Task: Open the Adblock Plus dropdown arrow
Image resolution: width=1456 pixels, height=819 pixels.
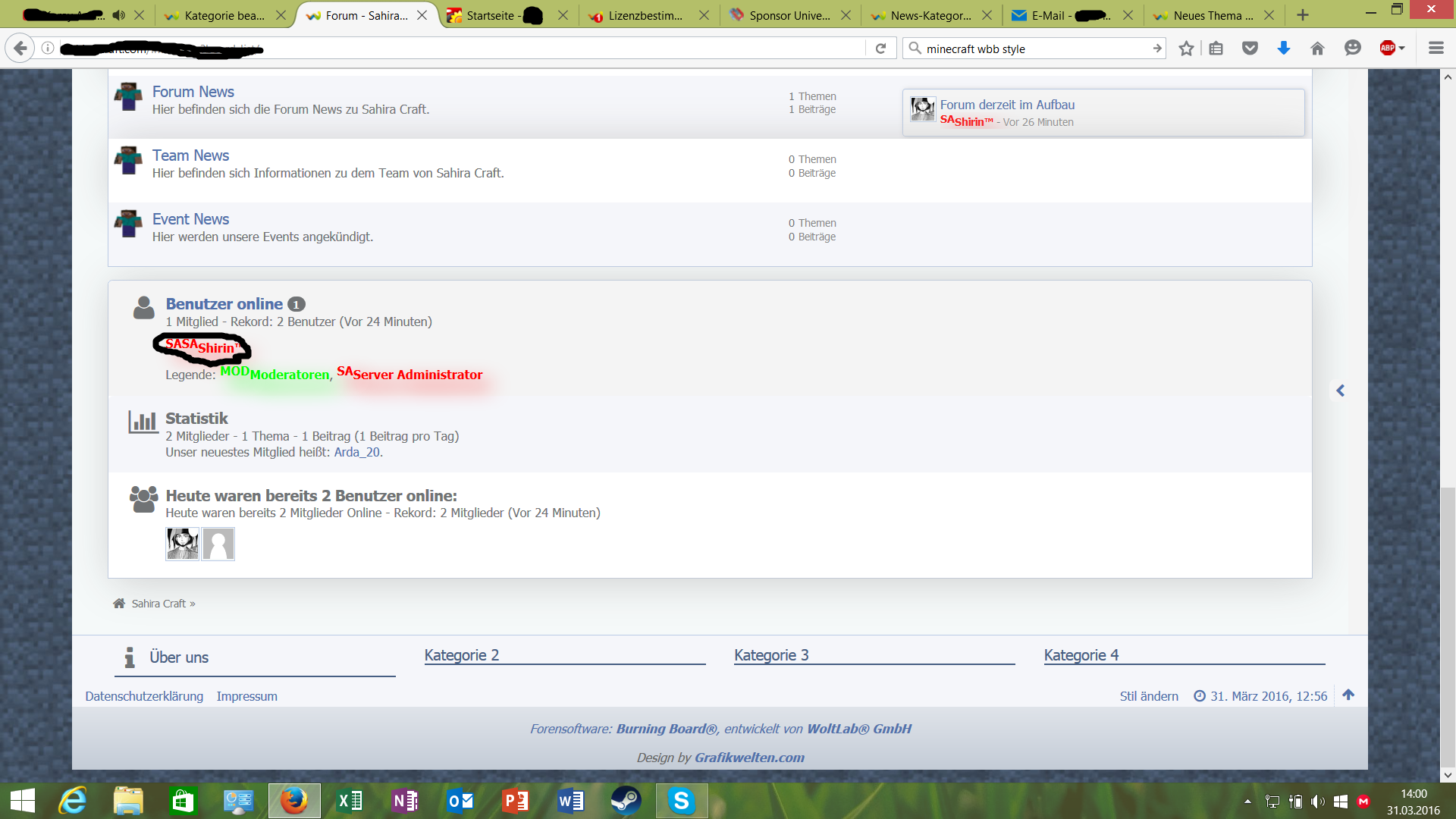Action: (1402, 49)
